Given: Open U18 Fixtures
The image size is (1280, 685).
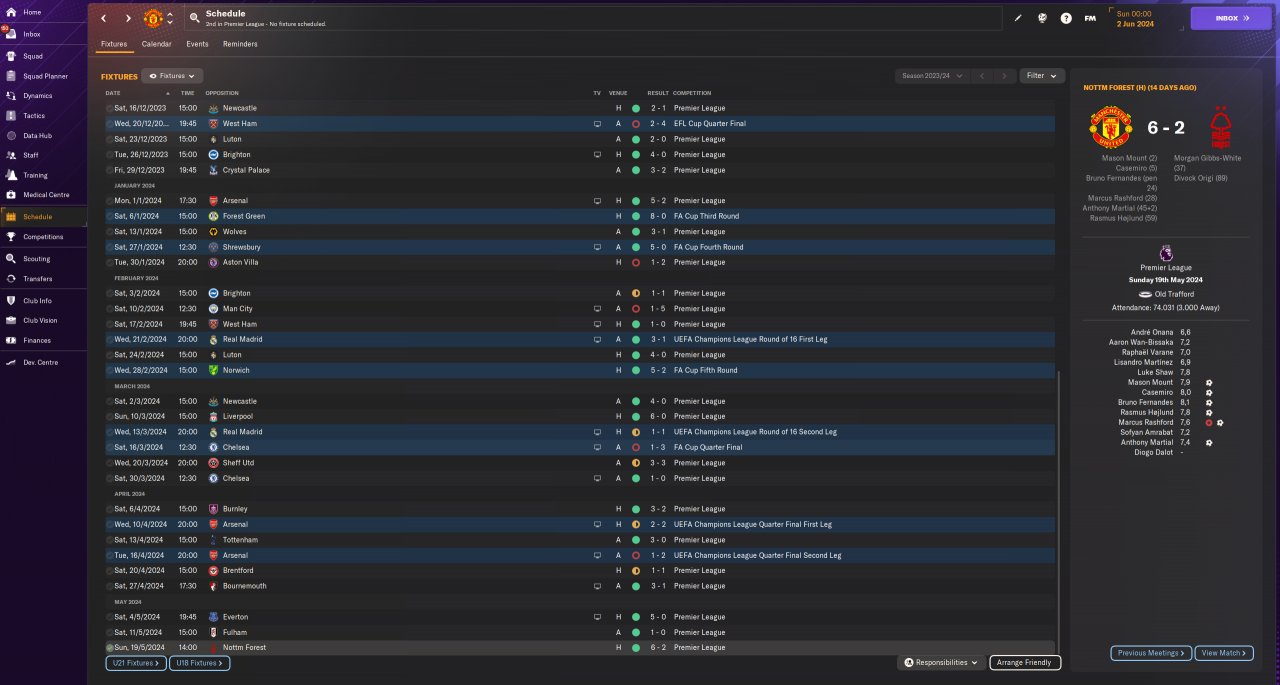Looking at the screenshot, I should click(200, 663).
